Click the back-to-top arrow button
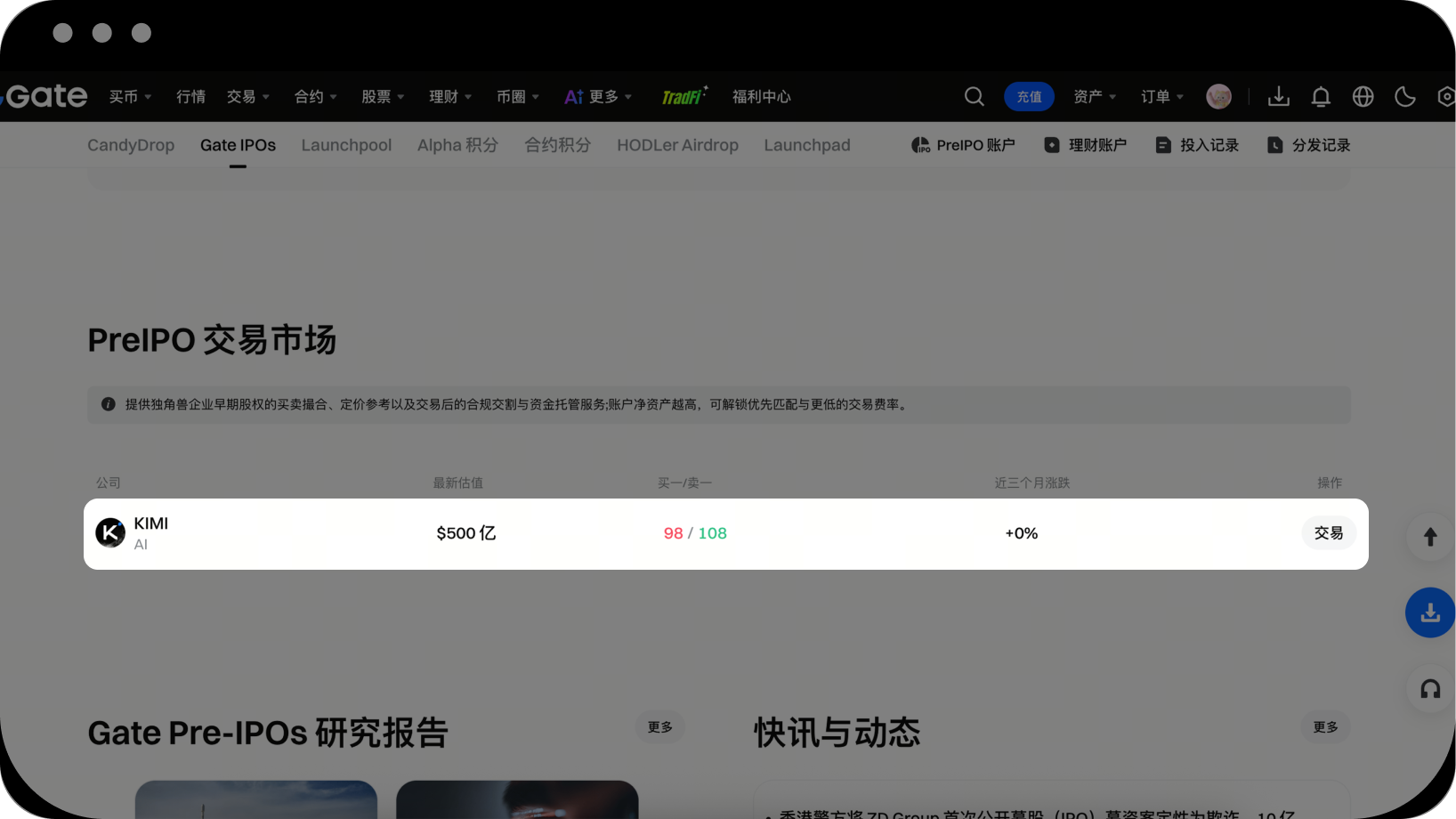The height and width of the screenshot is (819, 1456). tap(1430, 537)
